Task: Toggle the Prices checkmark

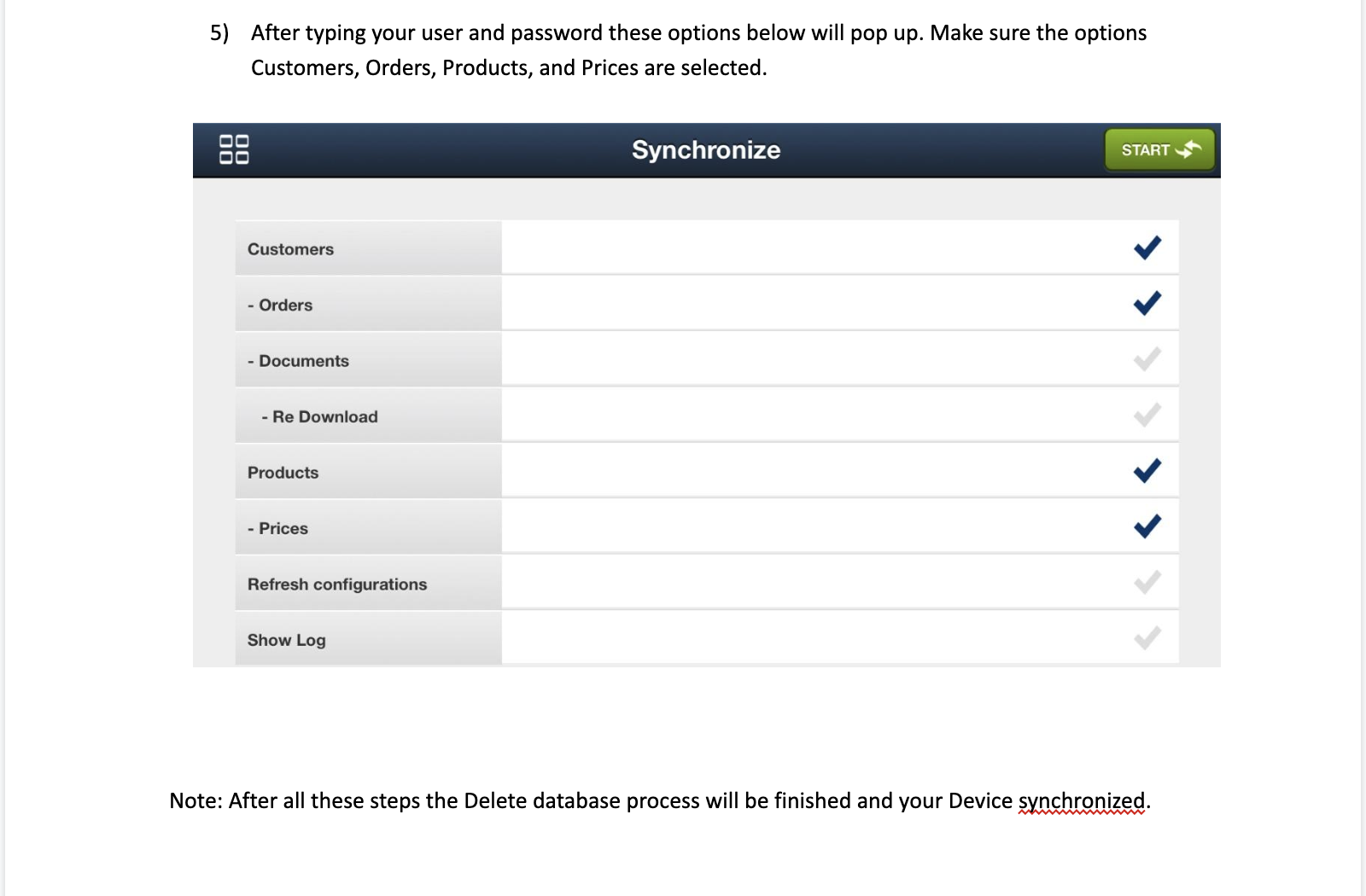Action: tap(1147, 527)
